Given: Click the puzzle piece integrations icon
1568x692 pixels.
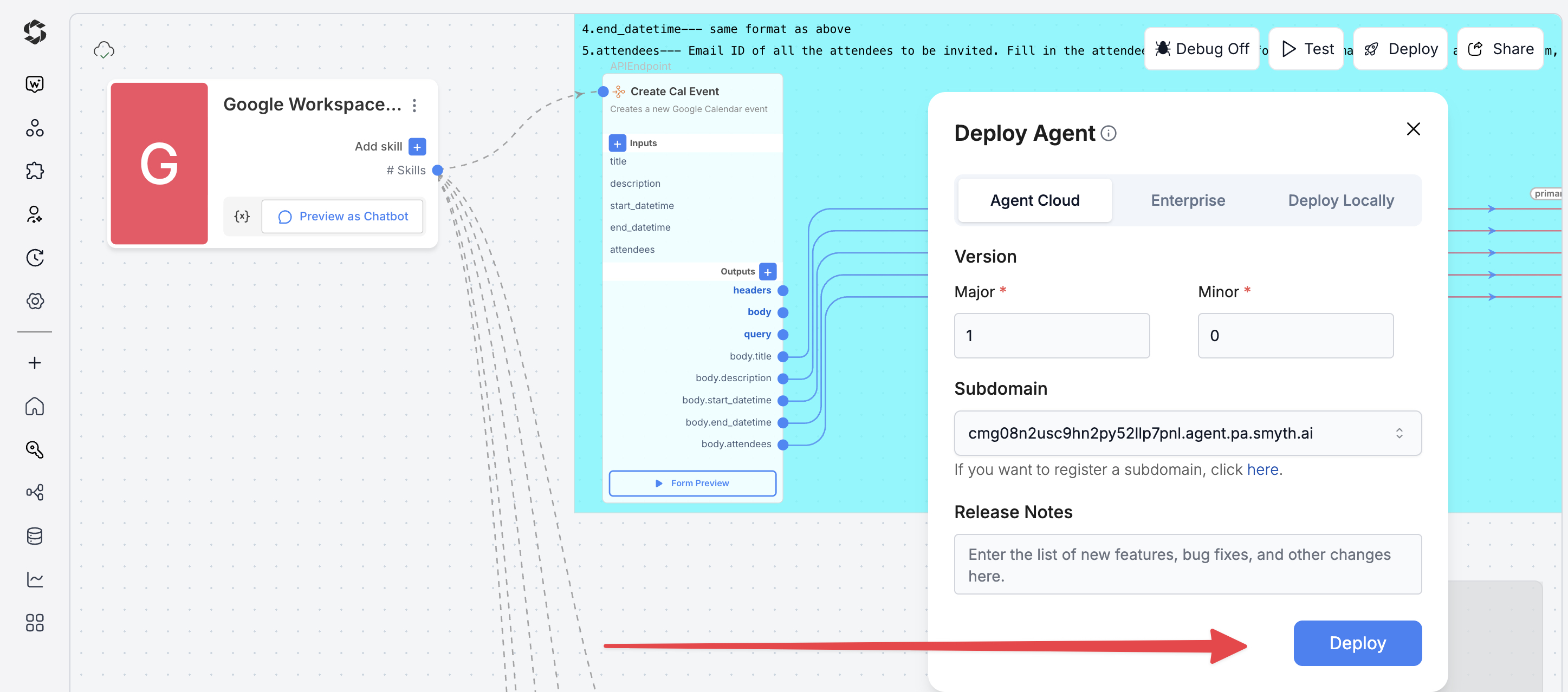Looking at the screenshot, I should click(x=35, y=171).
